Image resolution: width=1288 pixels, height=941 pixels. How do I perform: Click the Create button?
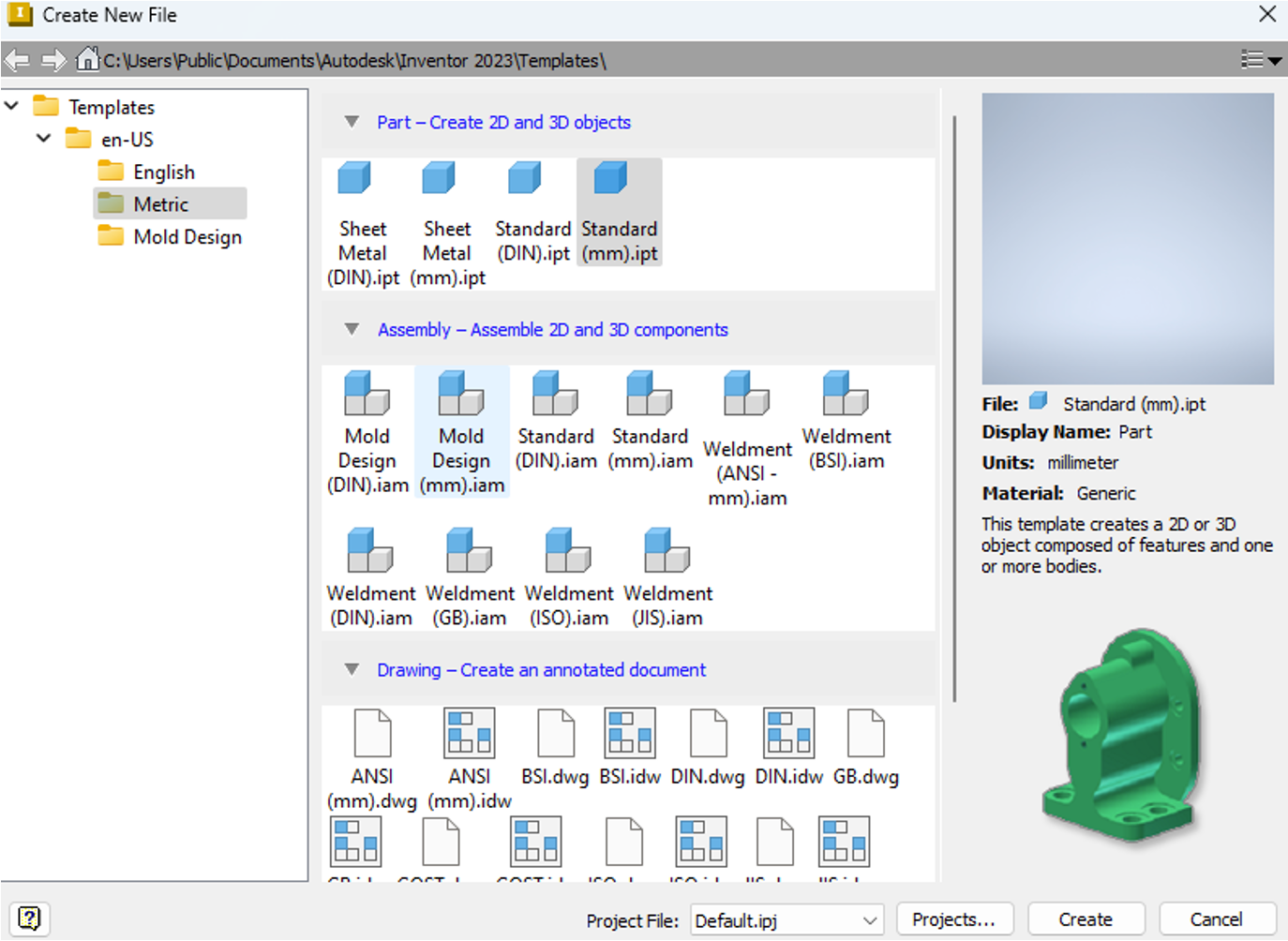click(x=1086, y=919)
